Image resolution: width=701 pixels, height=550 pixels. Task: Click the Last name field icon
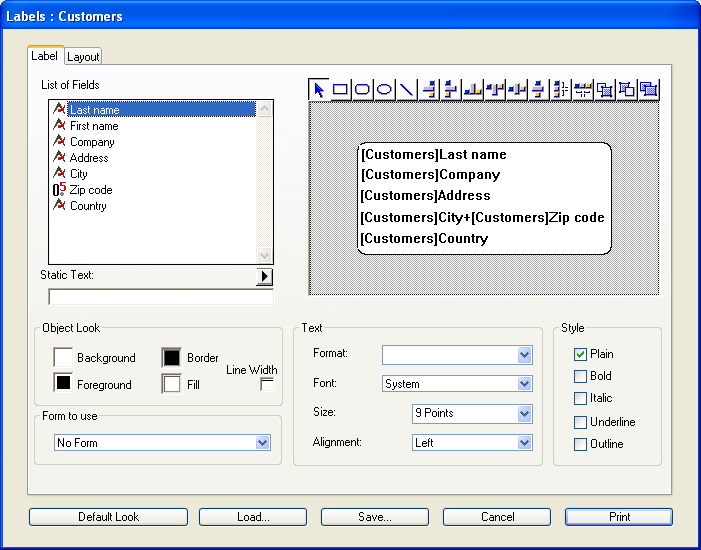point(59,110)
